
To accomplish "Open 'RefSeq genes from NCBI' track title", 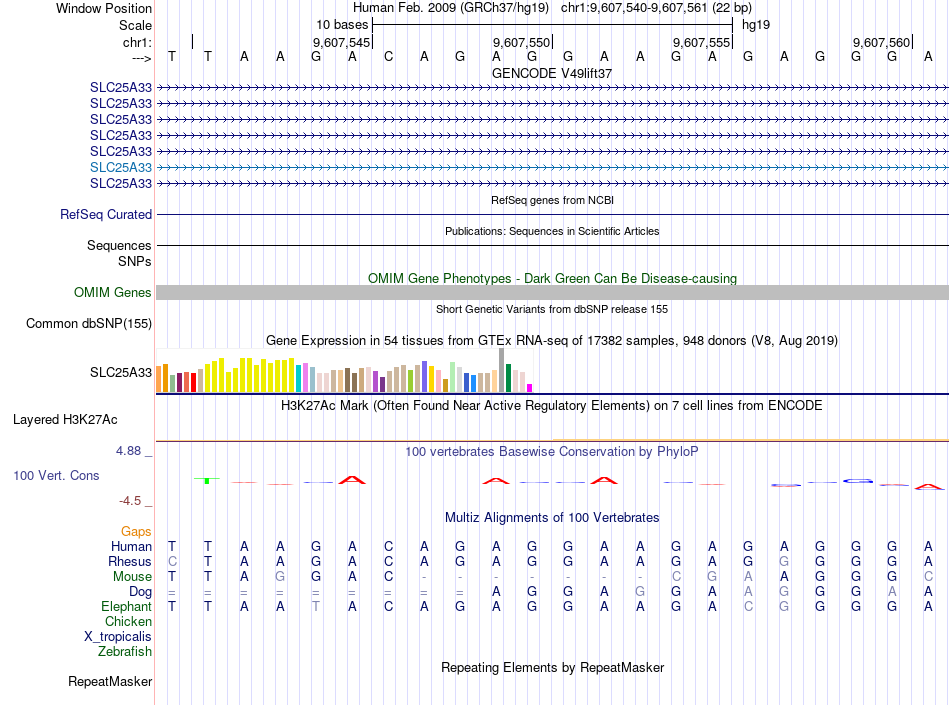I will 552,200.
